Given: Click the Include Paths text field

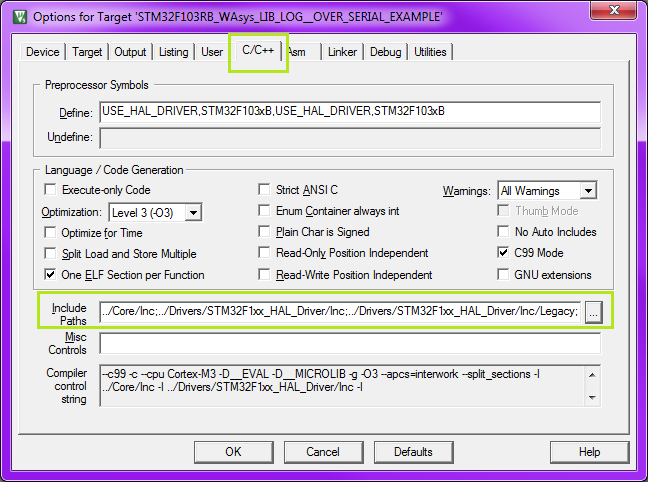Looking at the screenshot, I should click(x=340, y=312).
